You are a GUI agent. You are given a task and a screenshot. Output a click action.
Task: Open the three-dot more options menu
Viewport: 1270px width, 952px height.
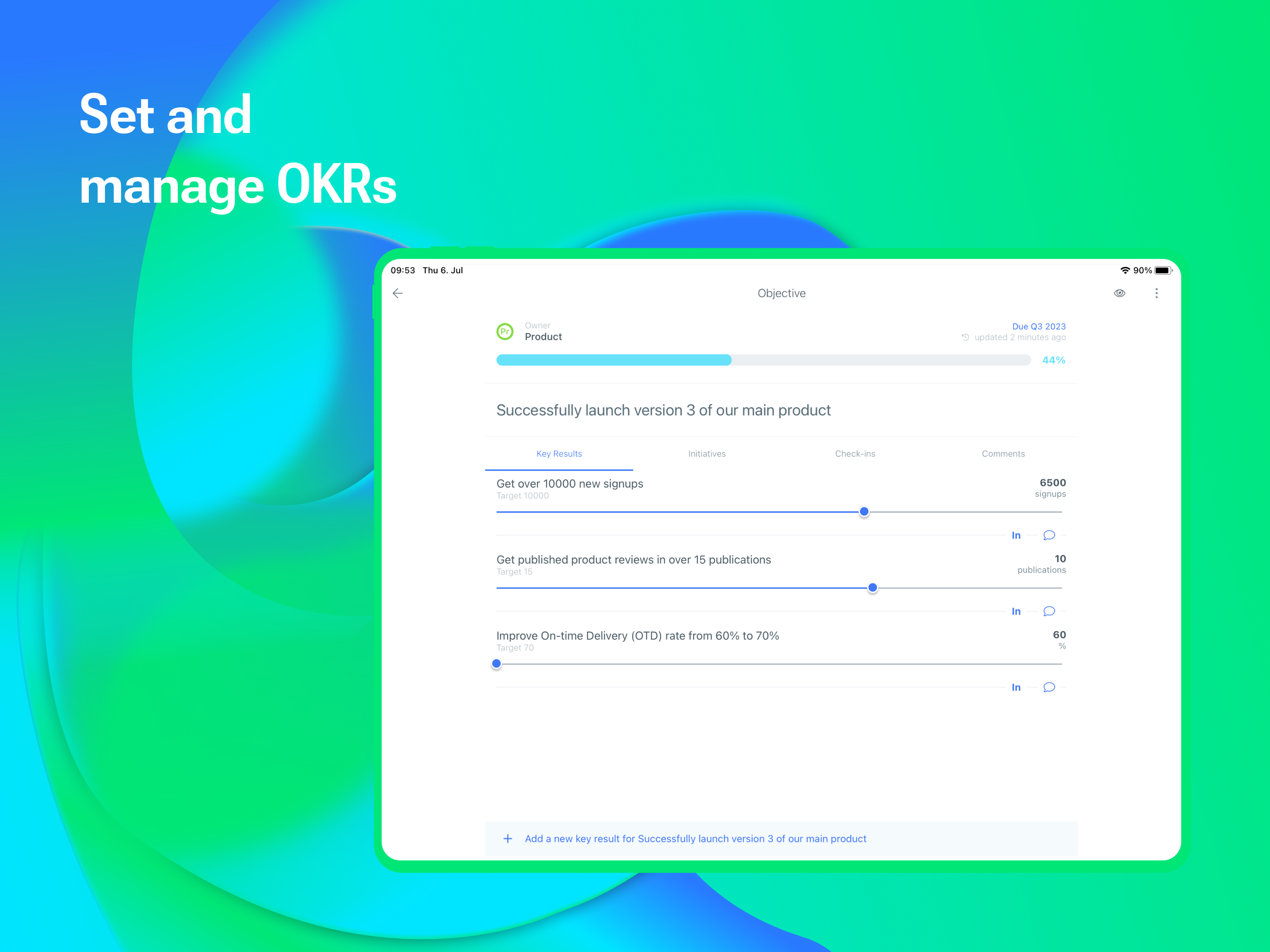[x=1156, y=293]
